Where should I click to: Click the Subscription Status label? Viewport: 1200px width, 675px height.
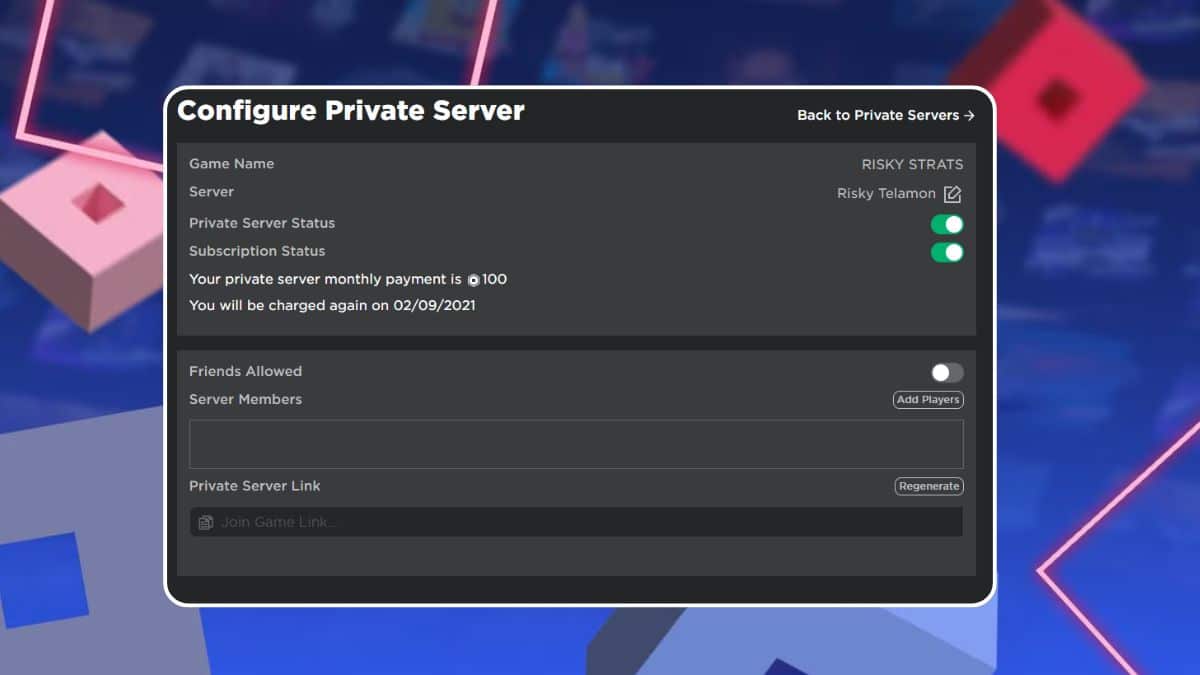(x=257, y=251)
